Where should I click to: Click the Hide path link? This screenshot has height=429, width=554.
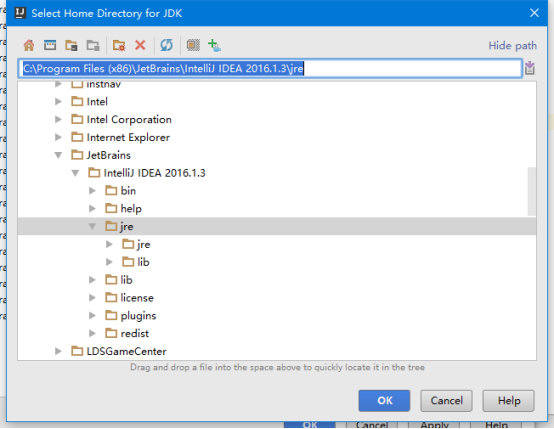point(512,46)
